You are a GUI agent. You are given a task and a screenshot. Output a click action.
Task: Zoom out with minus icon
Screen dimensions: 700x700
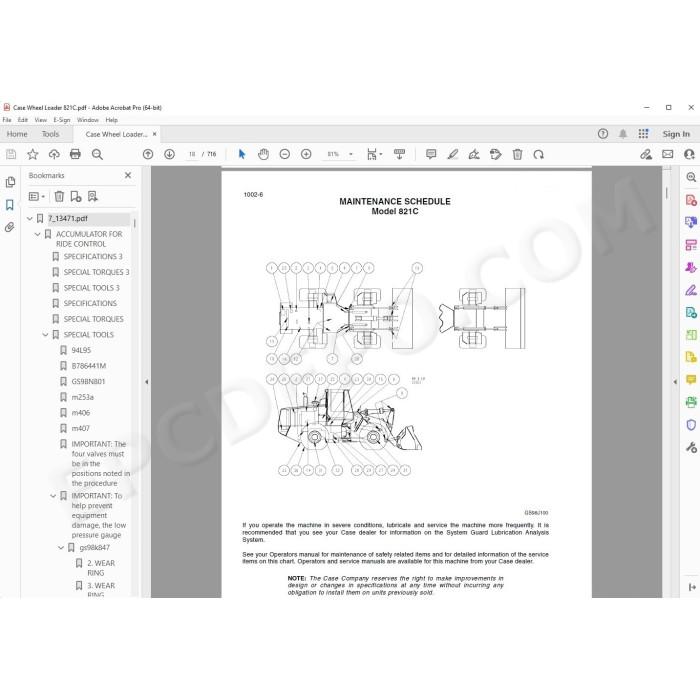pyautogui.click(x=285, y=154)
